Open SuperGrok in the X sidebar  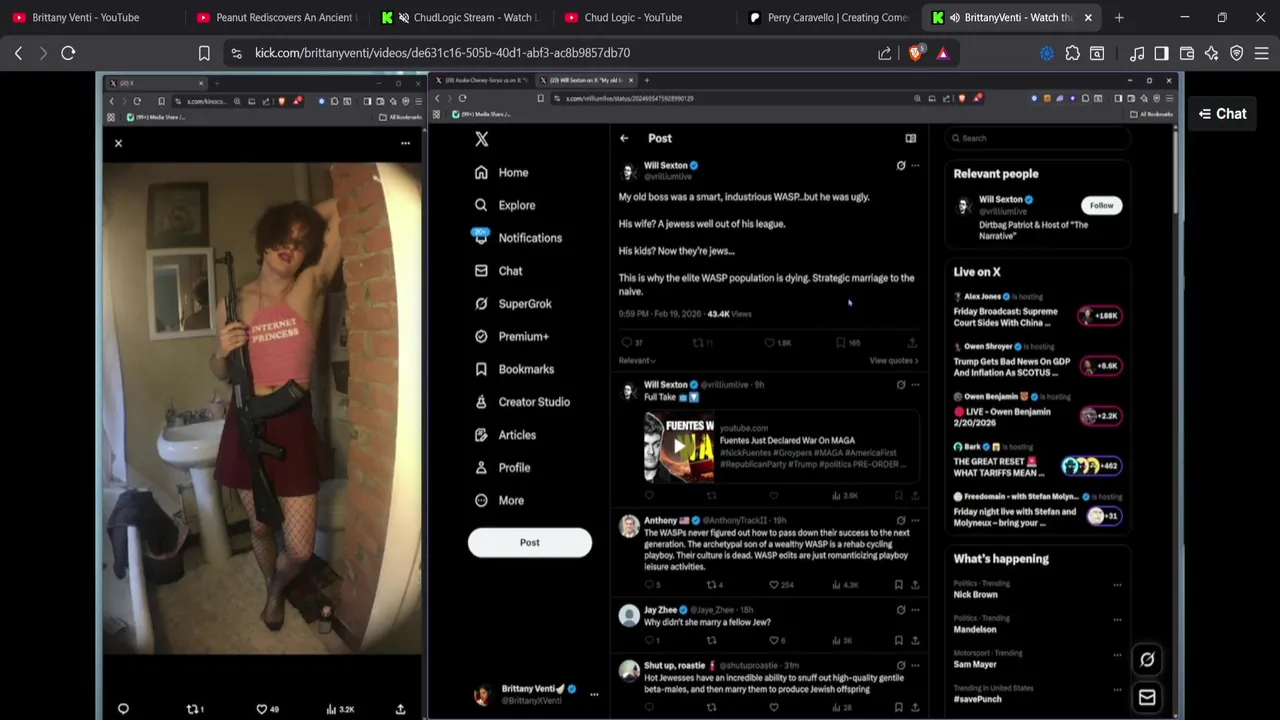[513, 304]
